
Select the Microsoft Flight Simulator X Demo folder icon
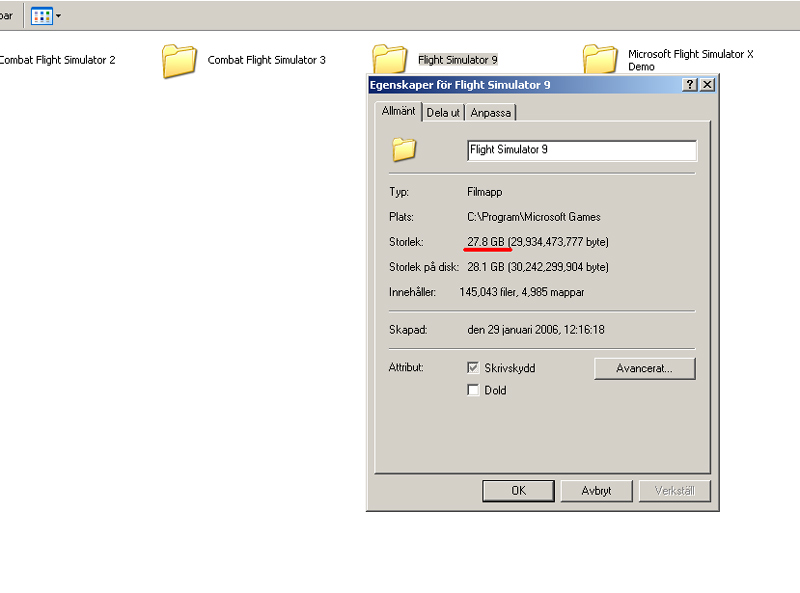click(600, 60)
